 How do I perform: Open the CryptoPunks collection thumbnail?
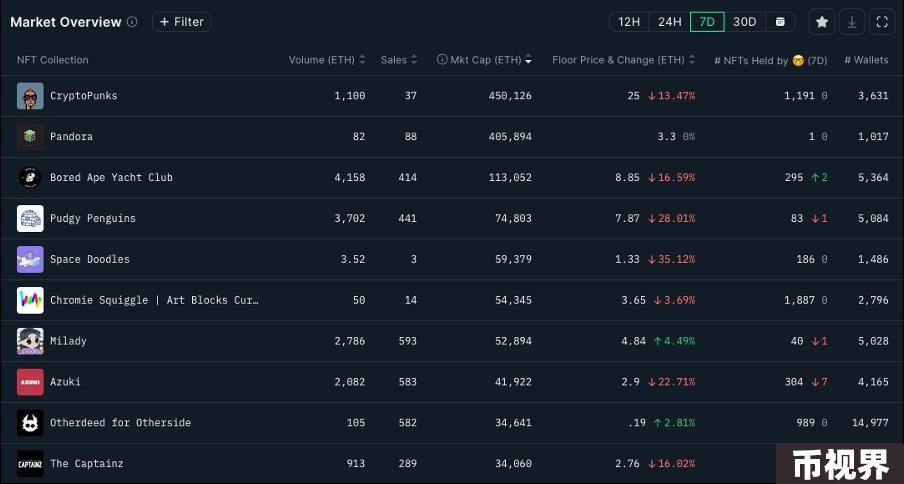pos(30,96)
